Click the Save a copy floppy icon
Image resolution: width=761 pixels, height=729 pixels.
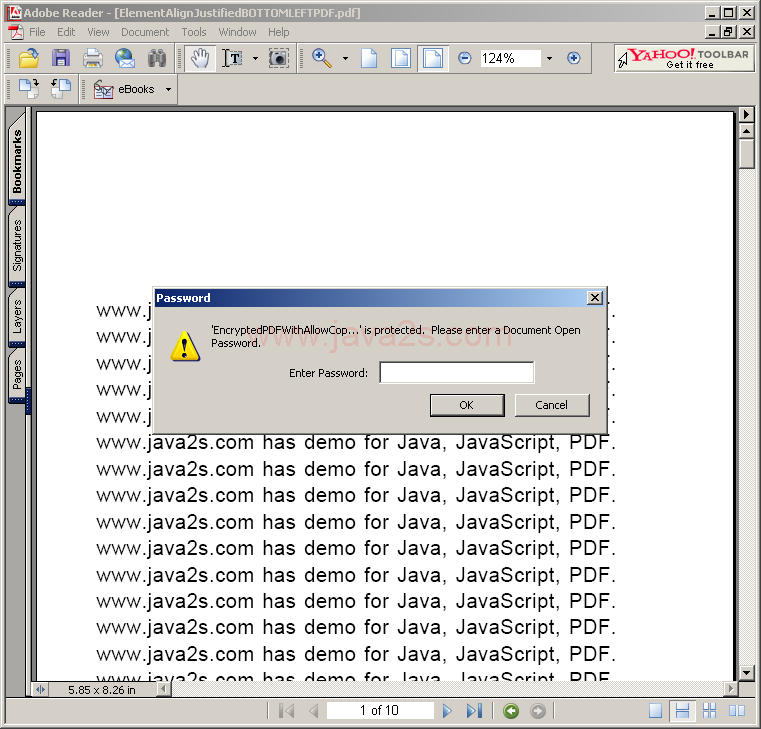(61, 58)
